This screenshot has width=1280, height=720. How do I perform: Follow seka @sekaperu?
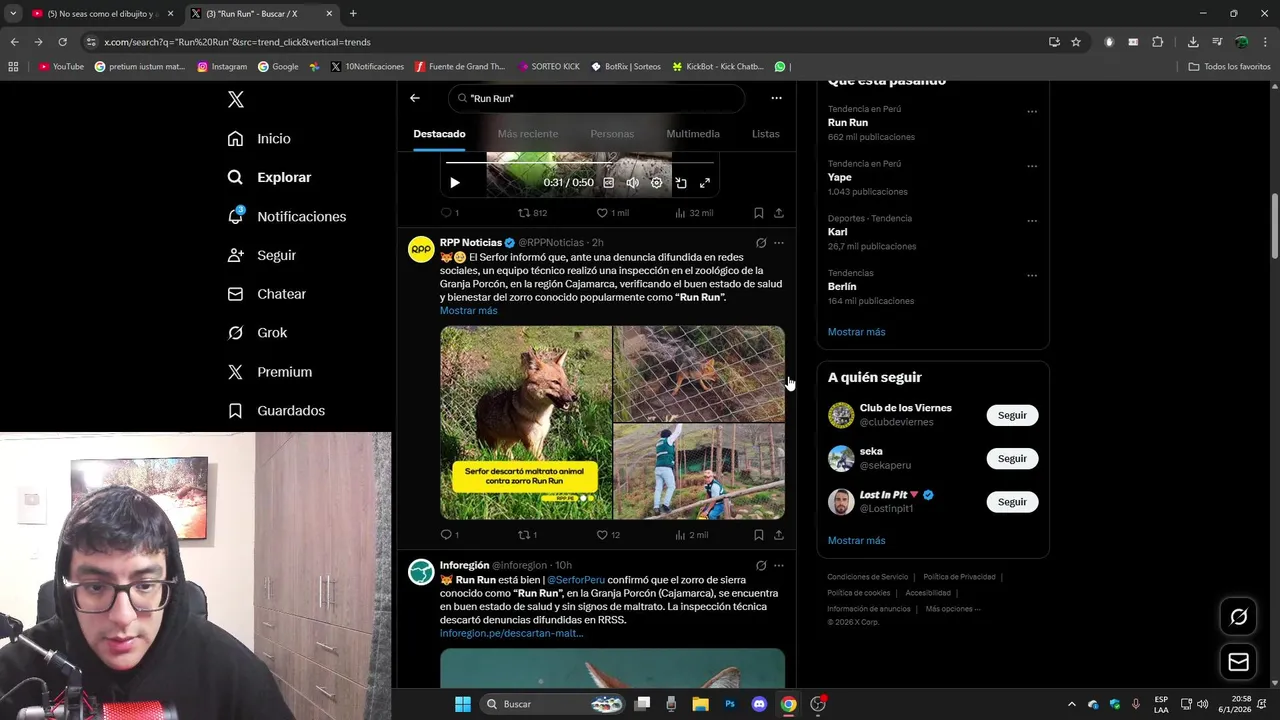click(x=1012, y=458)
